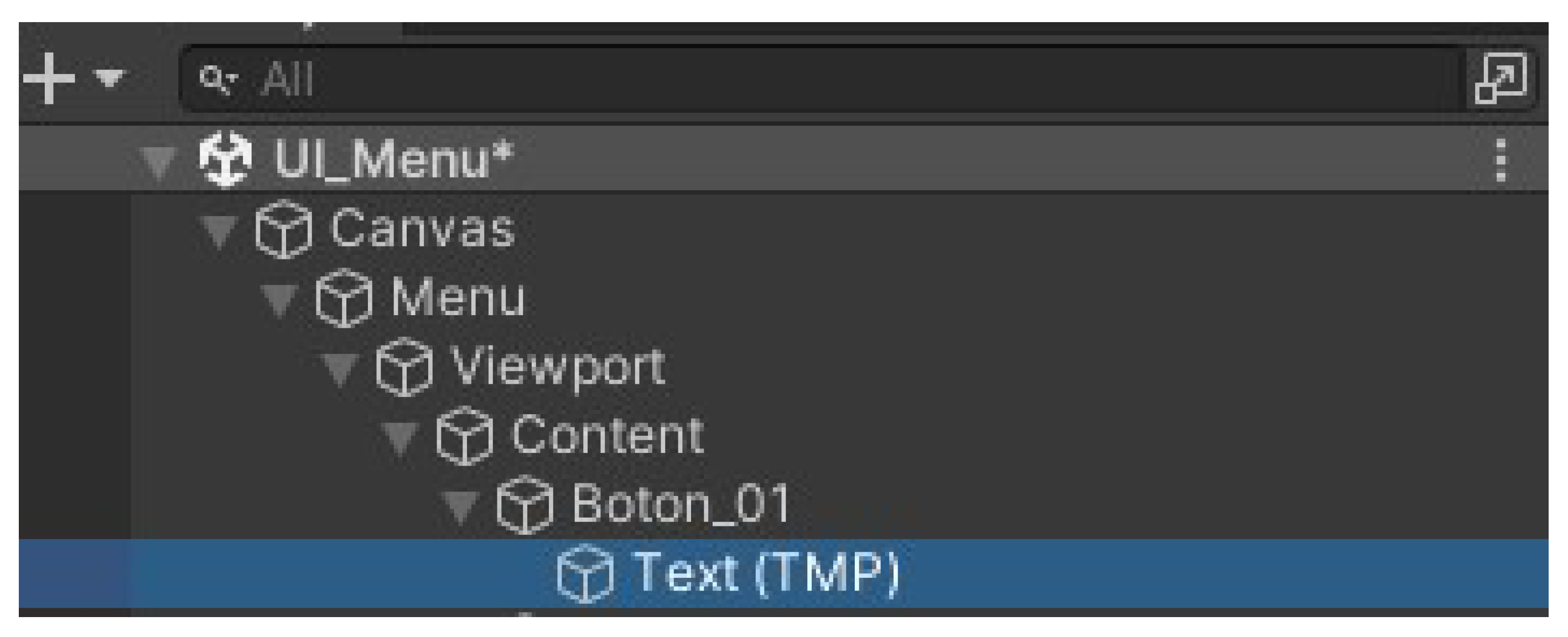This screenshot has height=637, width=1568.
Task: Click the Menu GameObject cube icon
Action: point(344,299)
